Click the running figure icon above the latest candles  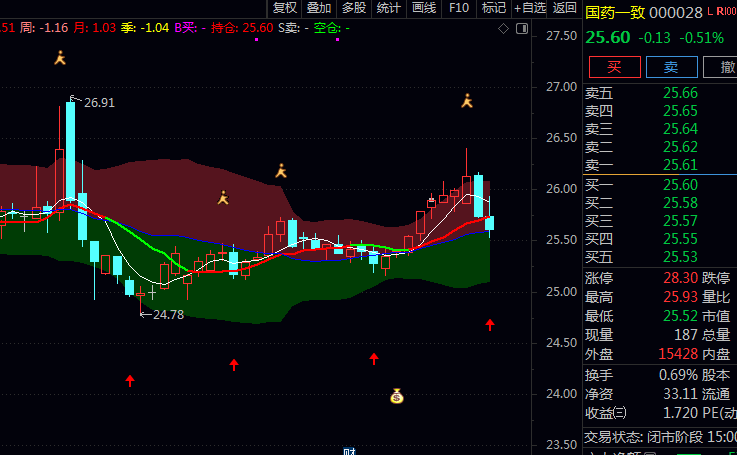[467, 101]
